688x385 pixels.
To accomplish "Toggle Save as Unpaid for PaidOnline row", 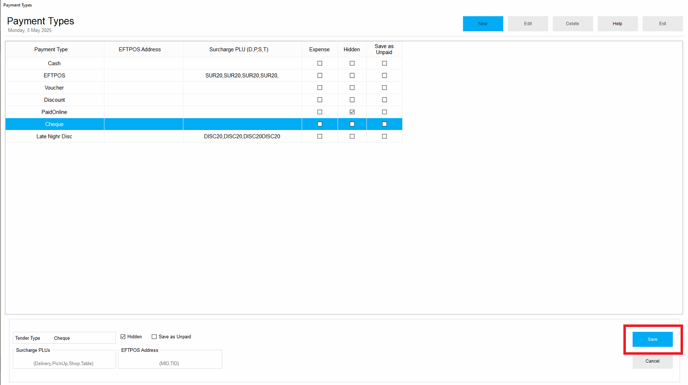I will (384, 112).
